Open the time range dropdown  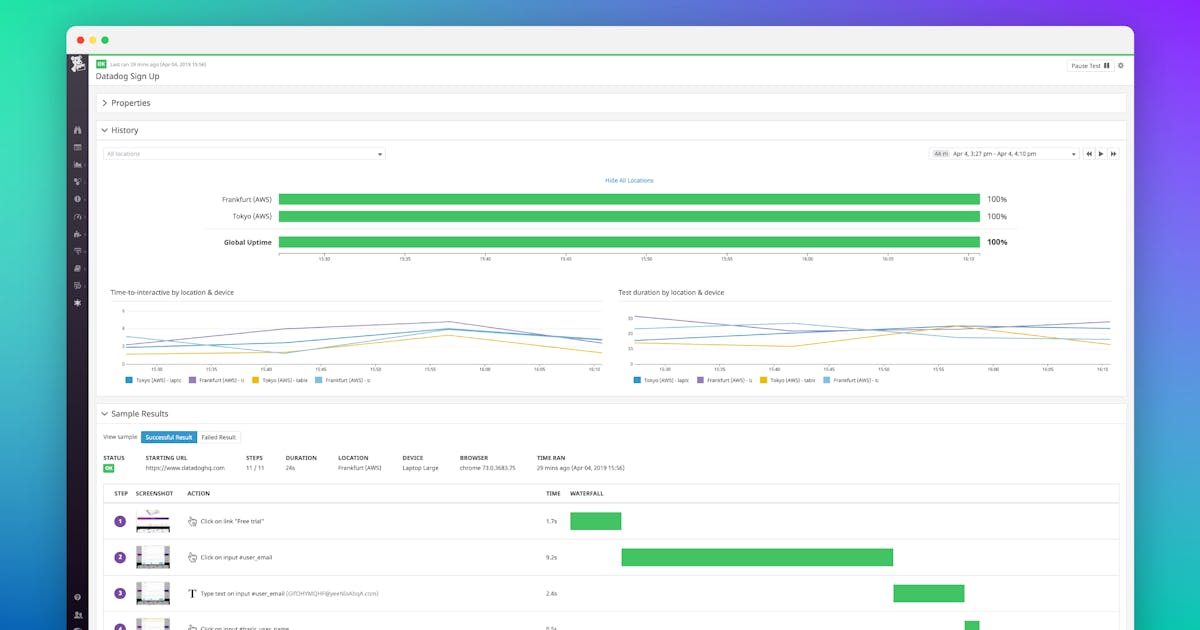pyautogui.click(x=1003, y=154)
